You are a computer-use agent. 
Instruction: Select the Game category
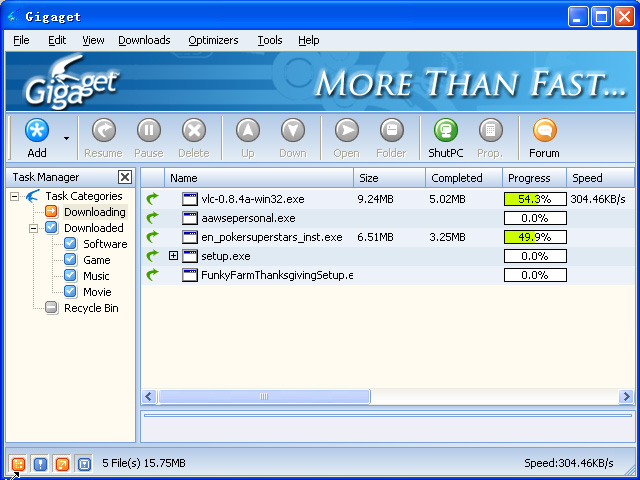point(97,260)
